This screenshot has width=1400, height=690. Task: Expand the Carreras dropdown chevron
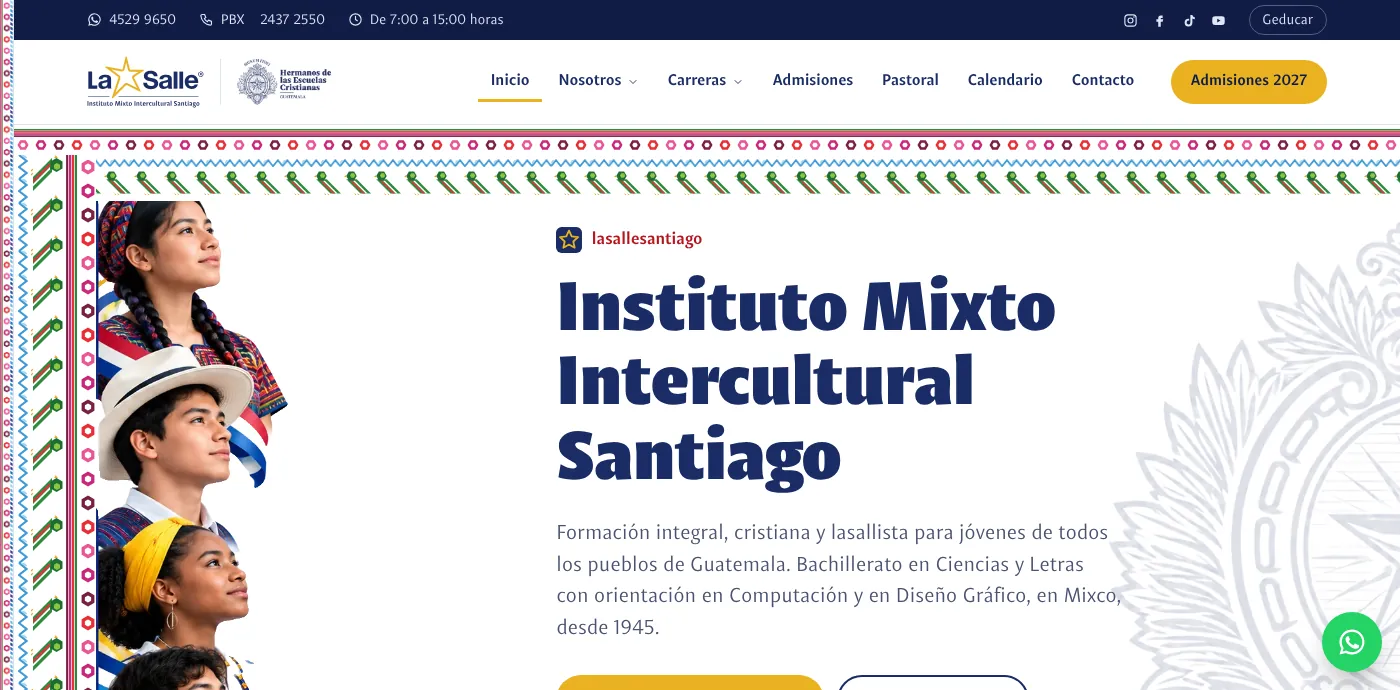click(x=738, y=81)
